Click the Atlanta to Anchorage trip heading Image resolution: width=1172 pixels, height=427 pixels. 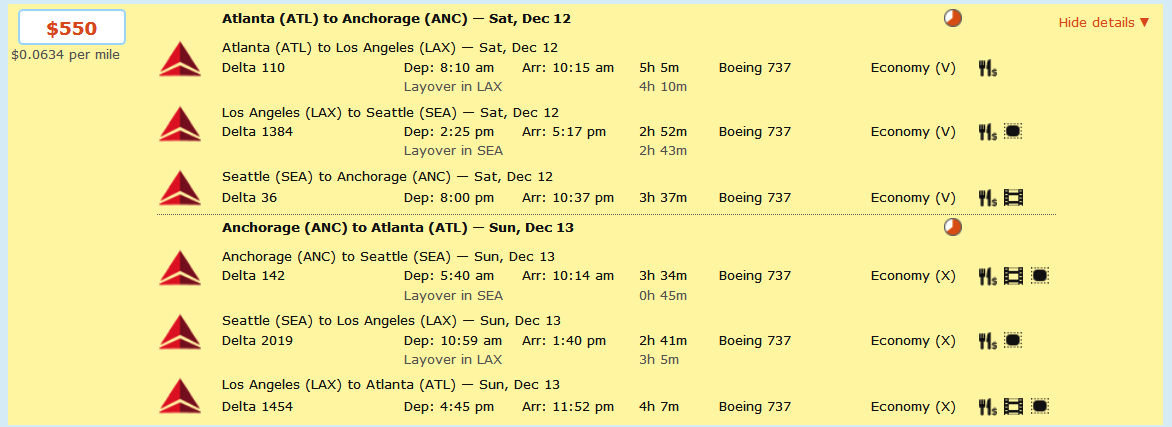pos(396,18)
